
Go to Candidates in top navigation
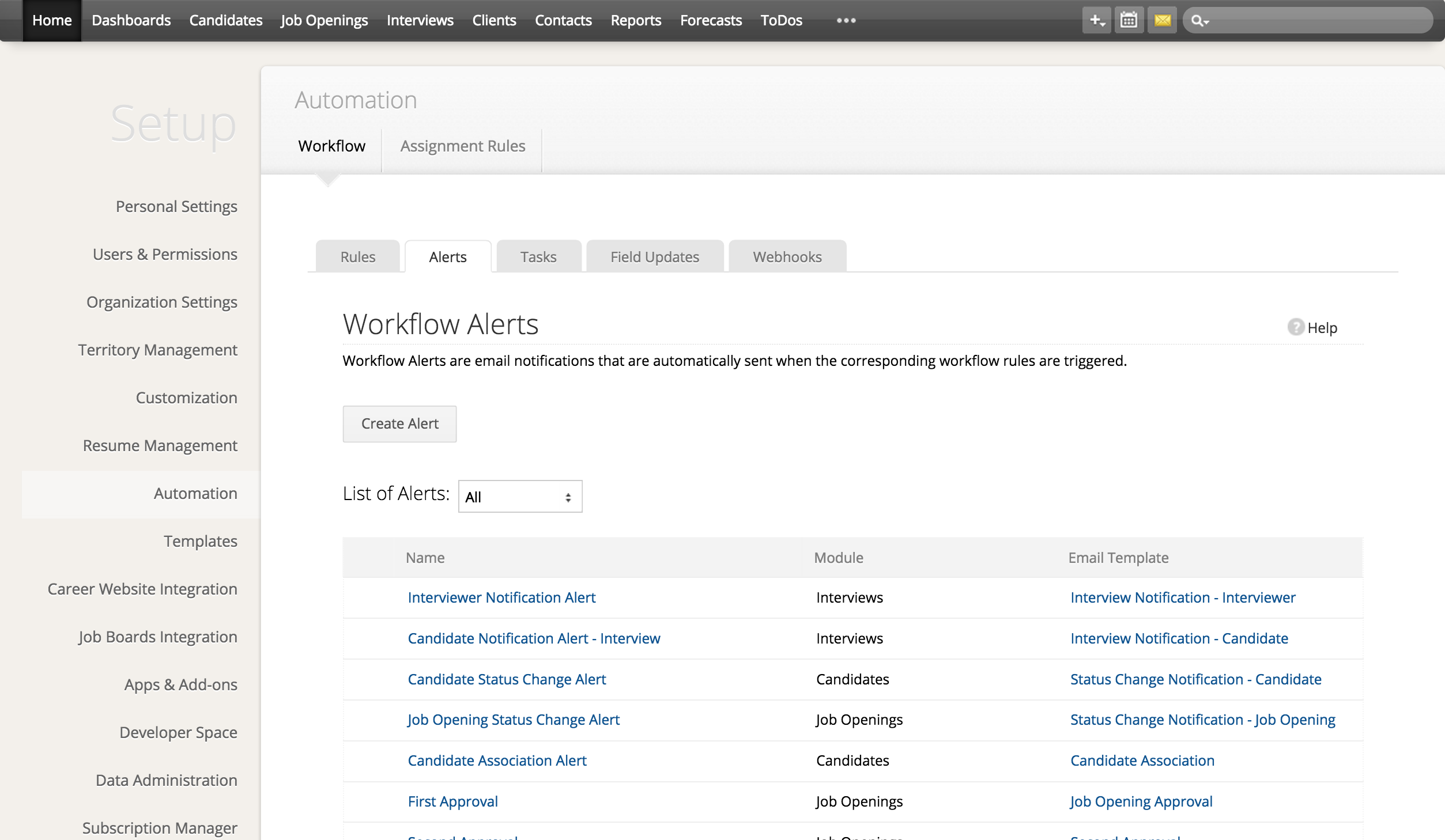click(225, 21)
